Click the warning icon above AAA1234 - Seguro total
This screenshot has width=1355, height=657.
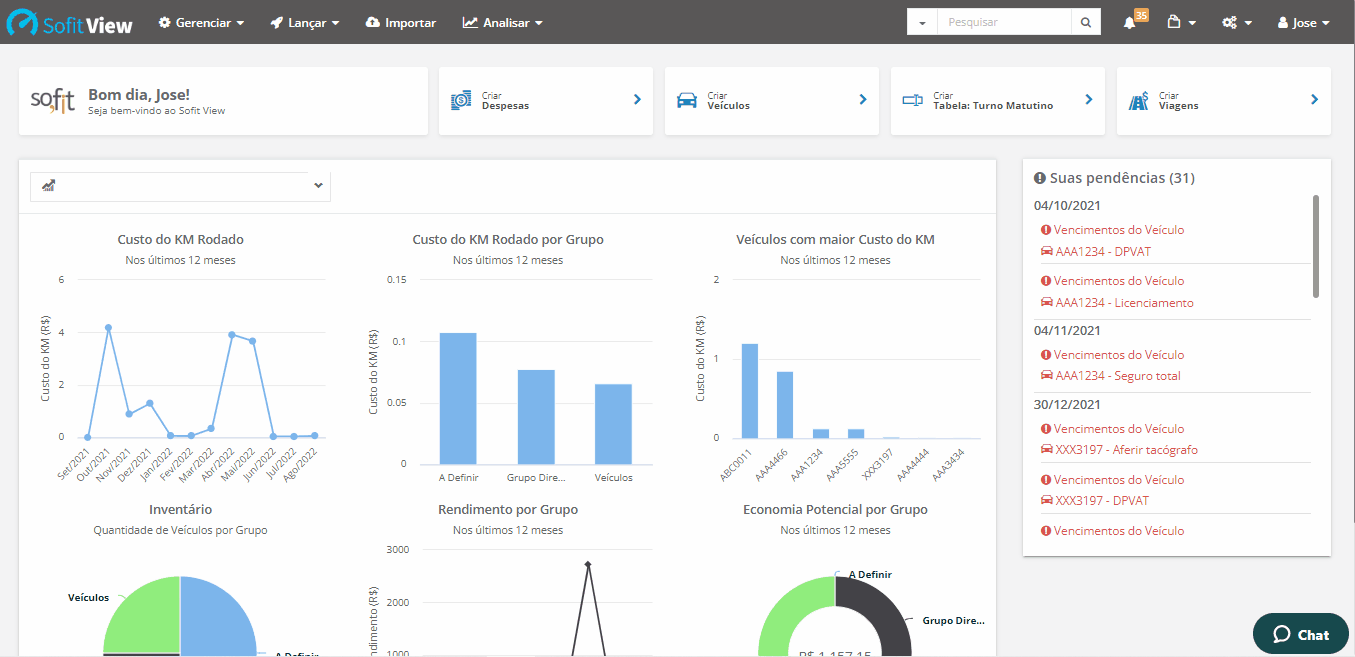click(x=1046, y=354)
